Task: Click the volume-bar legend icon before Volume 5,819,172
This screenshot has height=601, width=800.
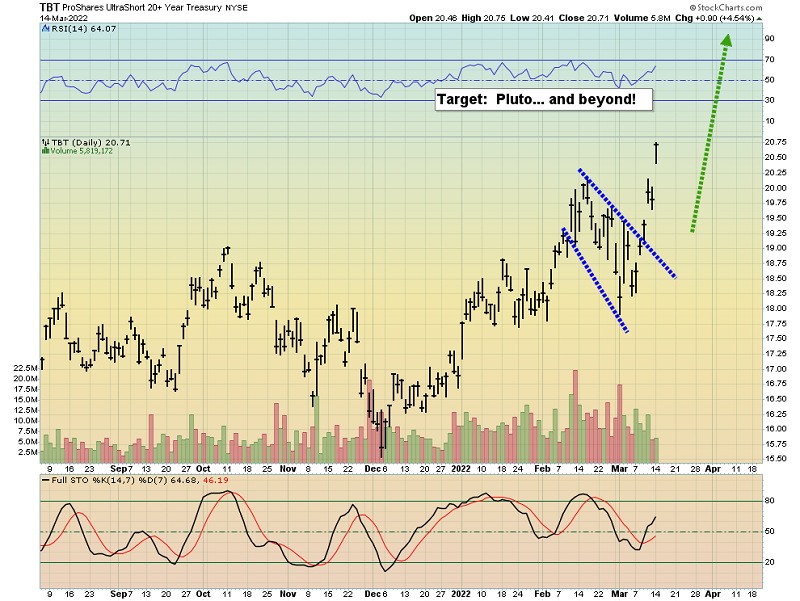Action: (45, 151)
